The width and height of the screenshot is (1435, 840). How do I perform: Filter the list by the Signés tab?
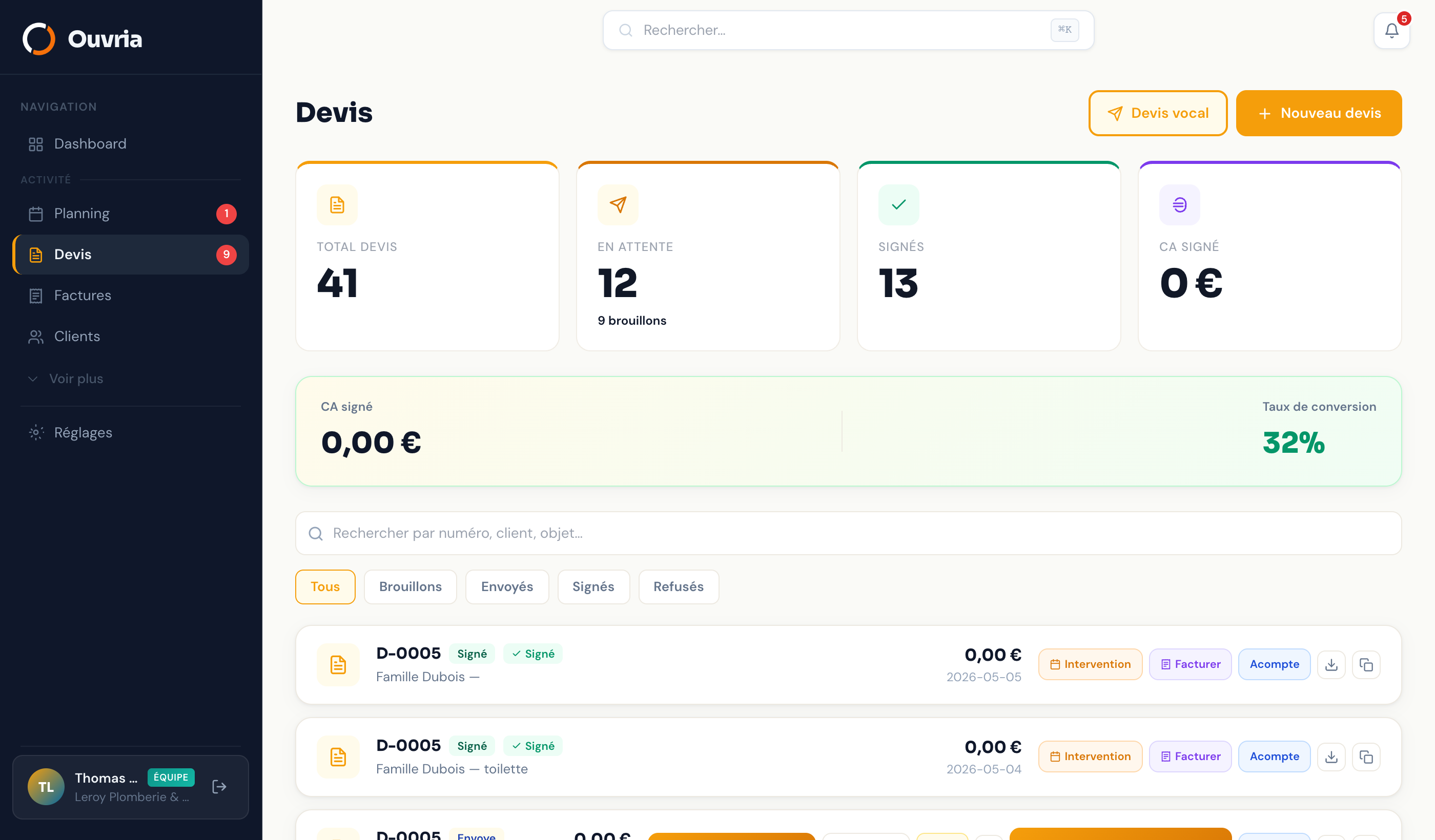[593, 587]
